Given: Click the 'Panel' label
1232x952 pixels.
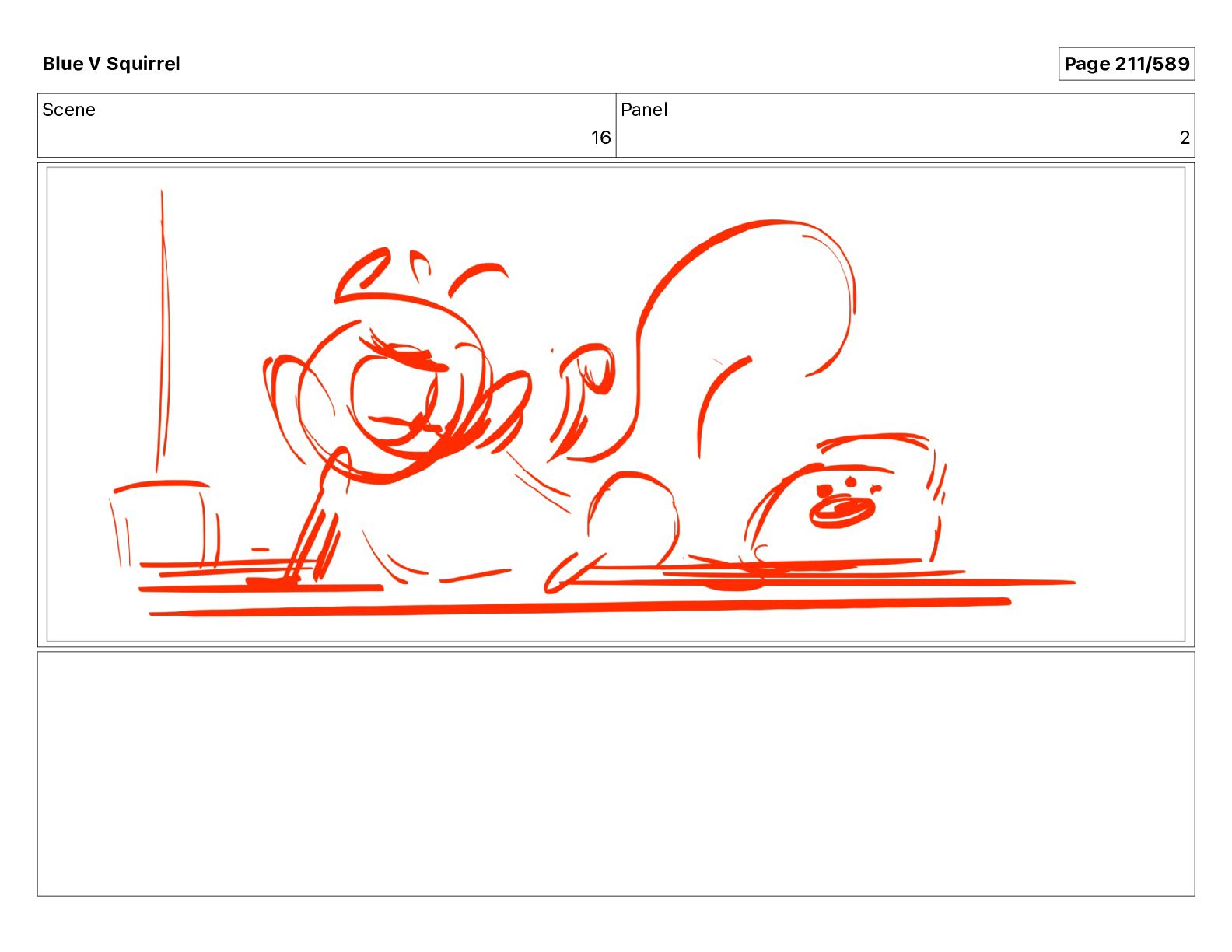Looking at the screenshot, I should [x=644, y=110].
